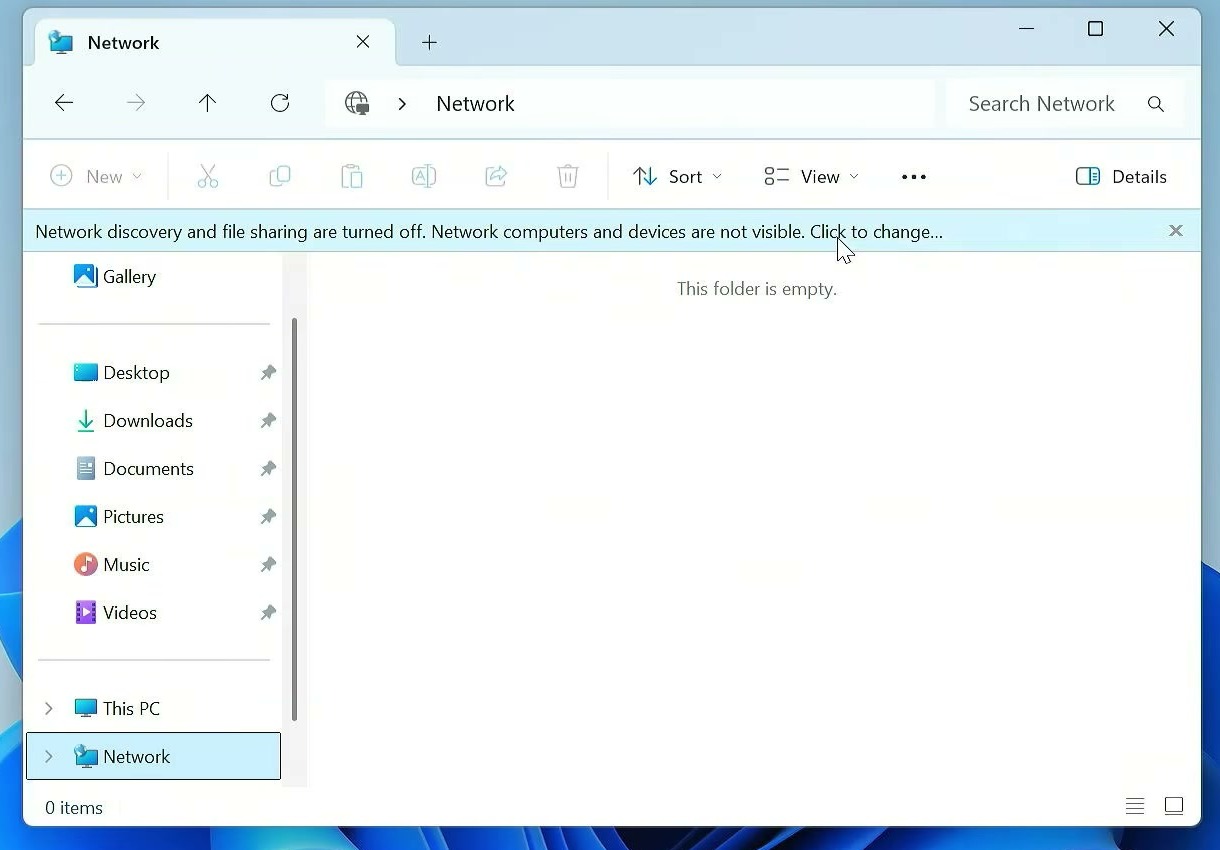Go up one folder level
This screenshot has height=850, width=1220.
207,103
